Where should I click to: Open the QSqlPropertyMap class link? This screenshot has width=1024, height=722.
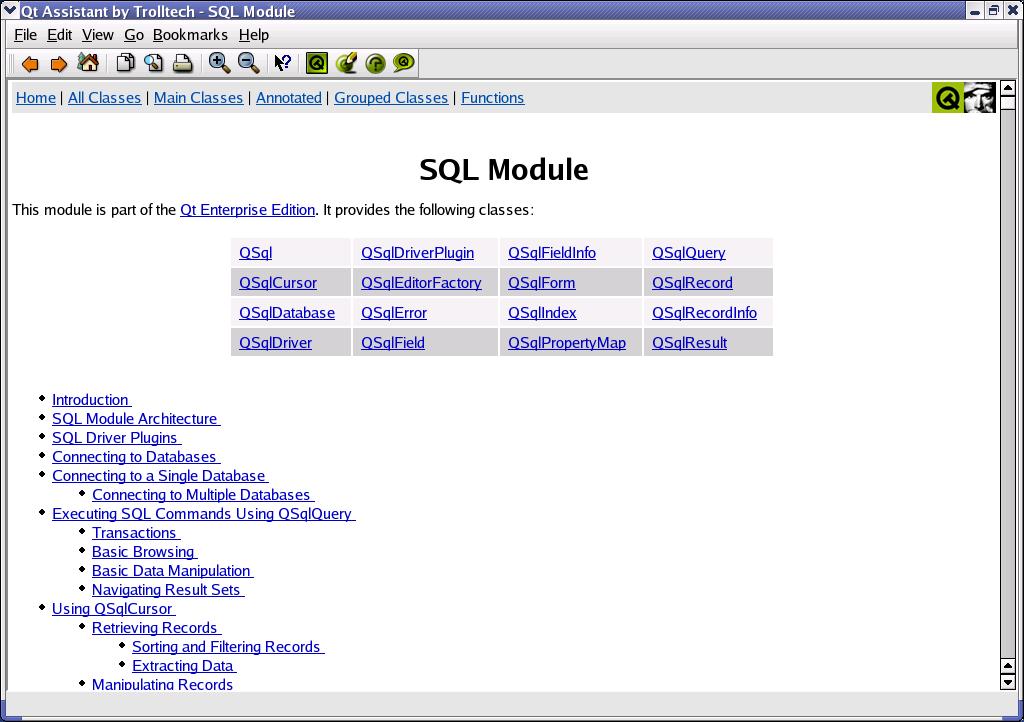(567, 343)
